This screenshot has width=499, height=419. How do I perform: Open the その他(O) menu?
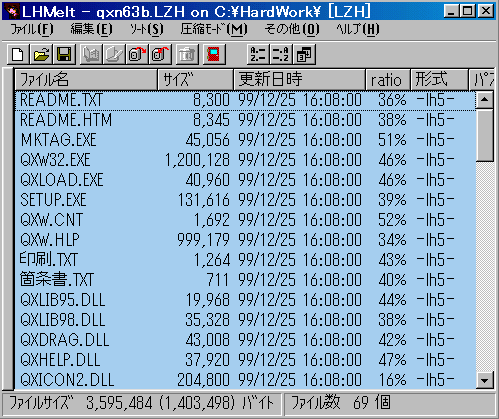click(292, 30)
